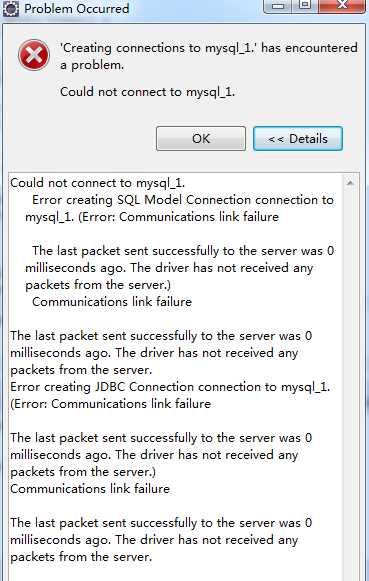
Task: Click the 'mysql_1. (Error: Communications link failure' line
Action: tap(152, 217)
